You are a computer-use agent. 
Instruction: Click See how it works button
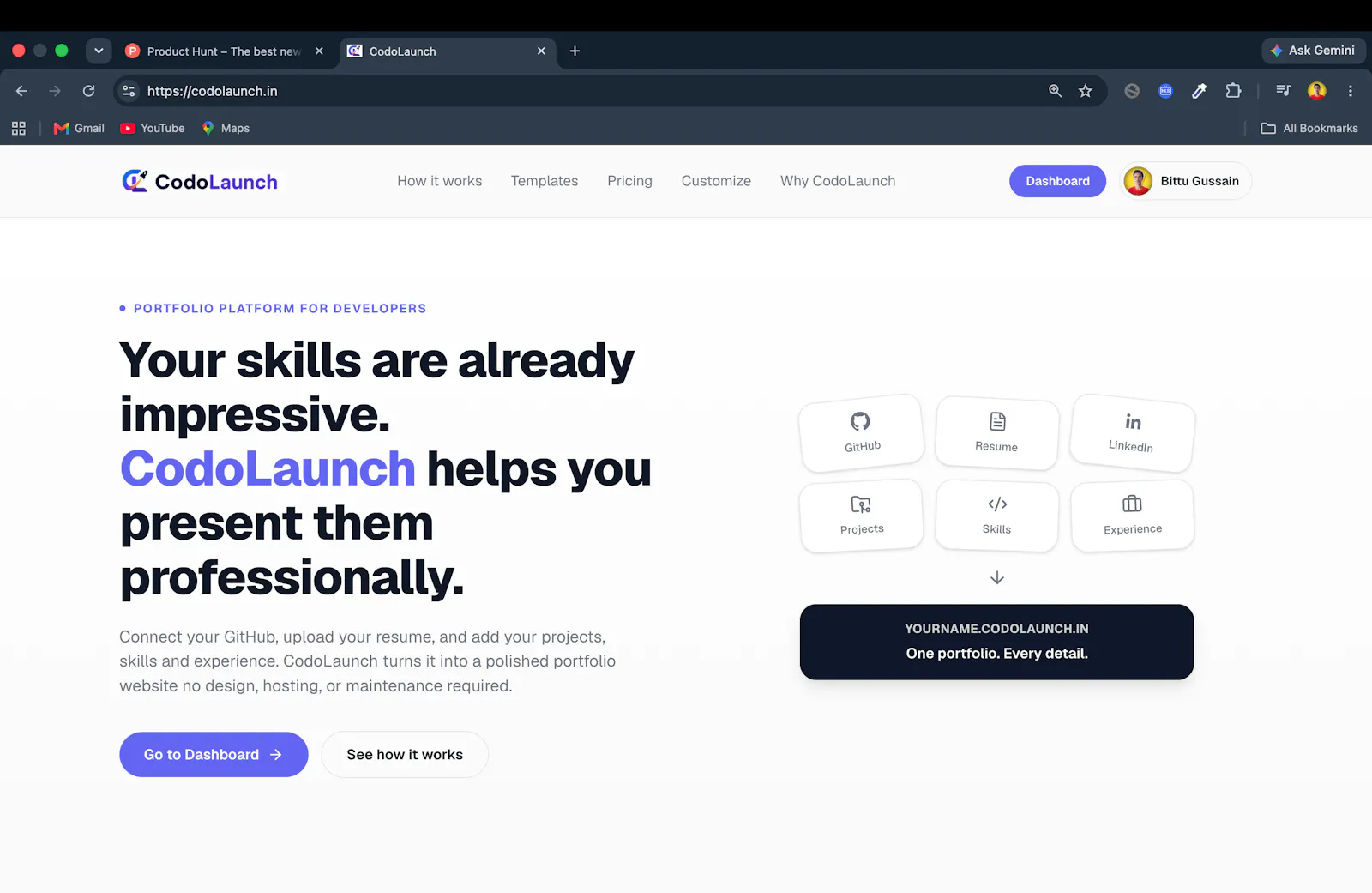point(405,755)
